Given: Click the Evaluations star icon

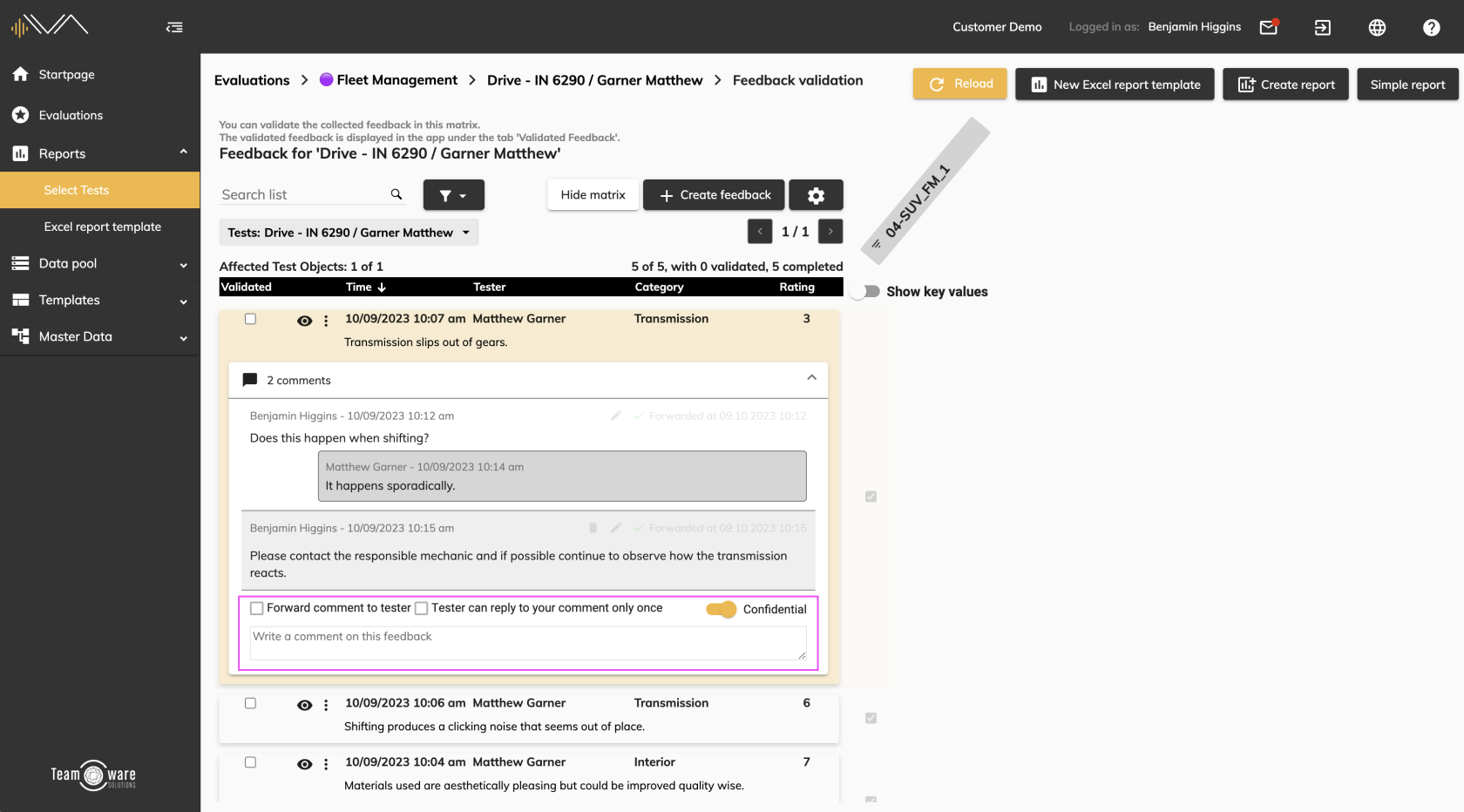Looking at the screenshot, I should 21,115.
